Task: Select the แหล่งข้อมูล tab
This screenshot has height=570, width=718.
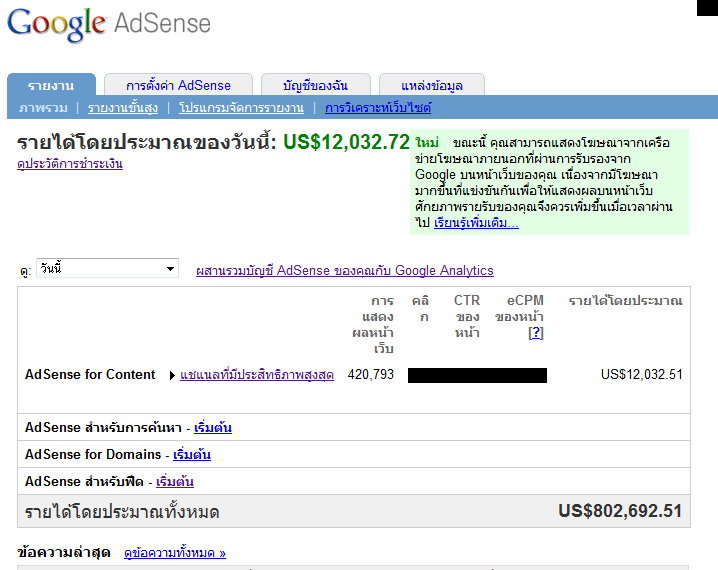Action: click(x=431, y=85)
